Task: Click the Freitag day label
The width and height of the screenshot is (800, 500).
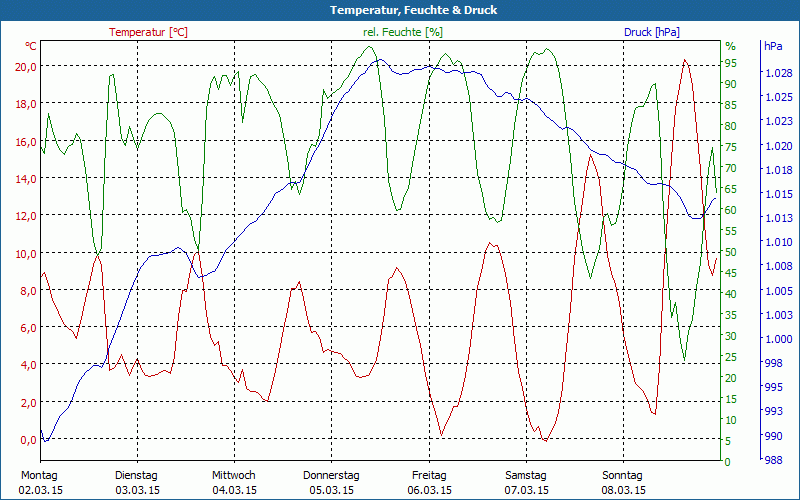Action: (429, 475)
